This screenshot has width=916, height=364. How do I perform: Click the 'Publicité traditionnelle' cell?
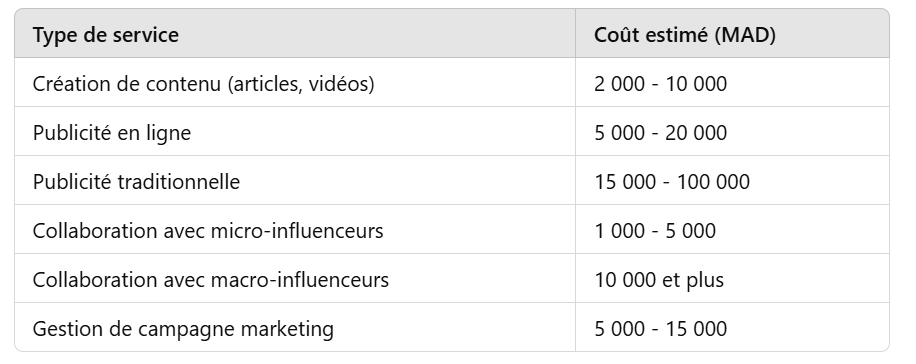pos(295,181)
